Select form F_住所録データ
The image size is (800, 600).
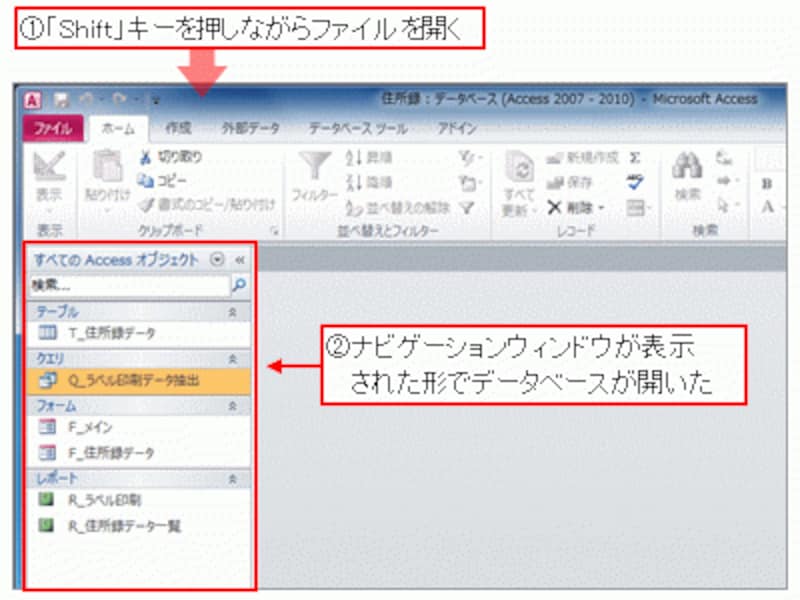pos(138,453)
